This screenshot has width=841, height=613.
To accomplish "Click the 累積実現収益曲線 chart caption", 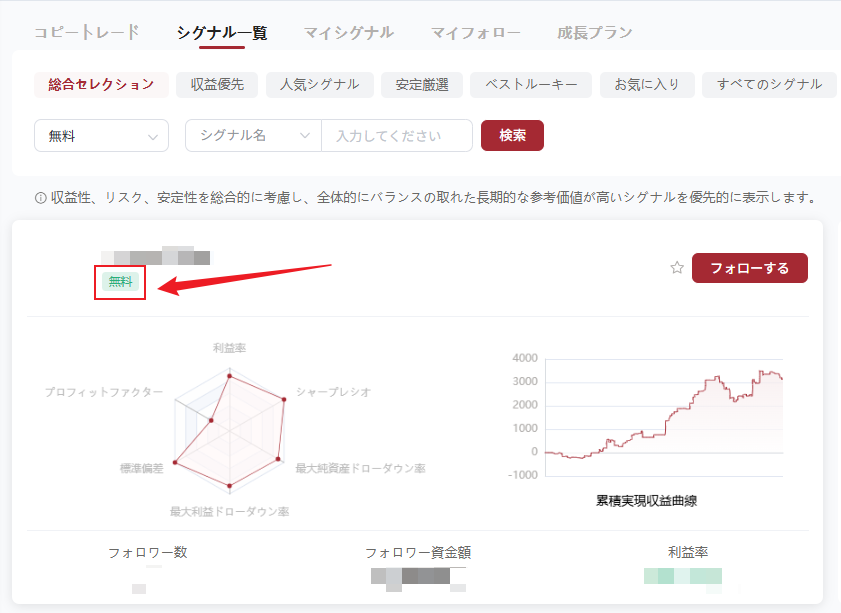I will tap(646, 501).
